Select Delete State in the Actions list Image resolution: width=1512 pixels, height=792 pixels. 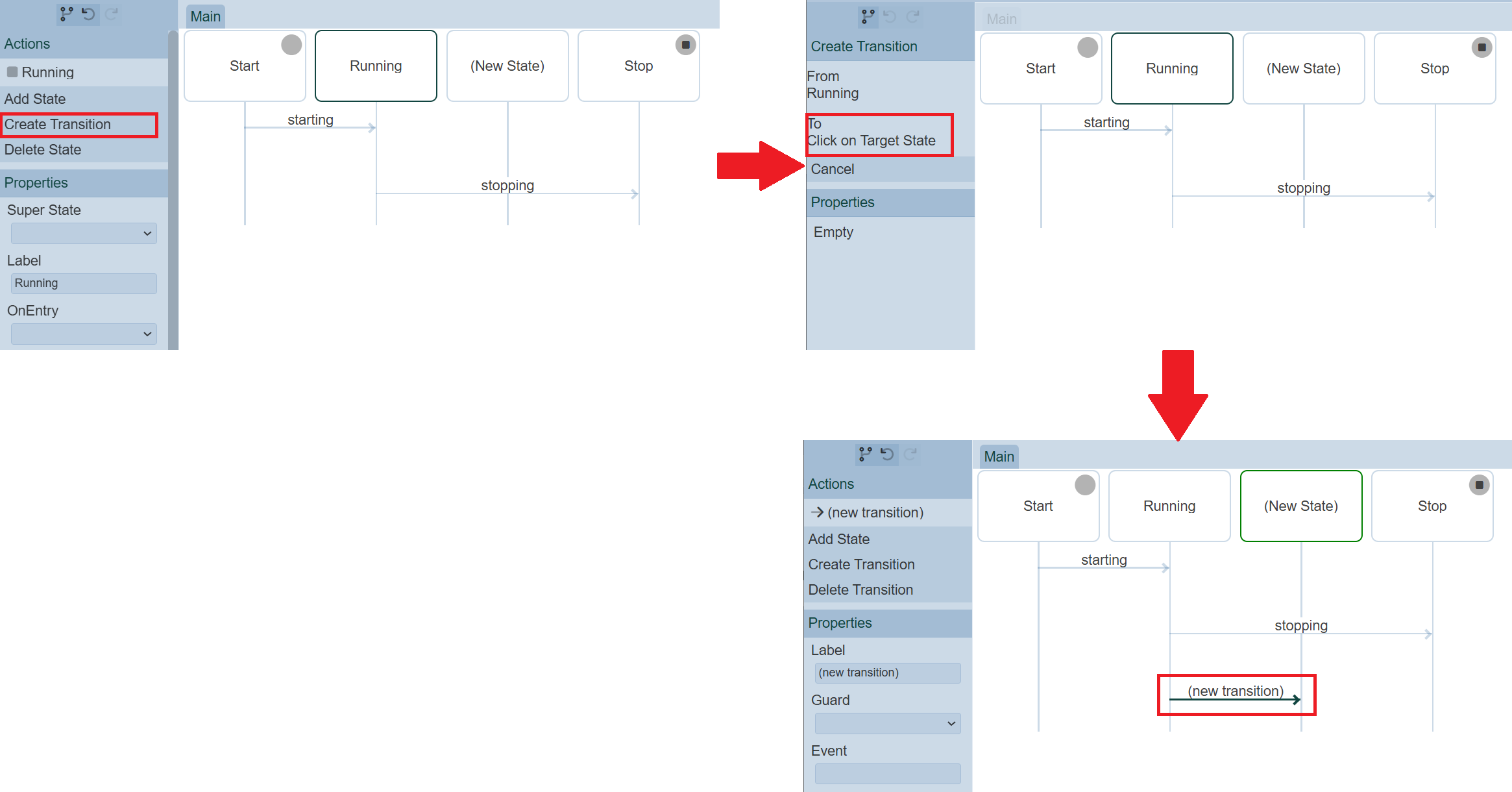tap(43, 150)
